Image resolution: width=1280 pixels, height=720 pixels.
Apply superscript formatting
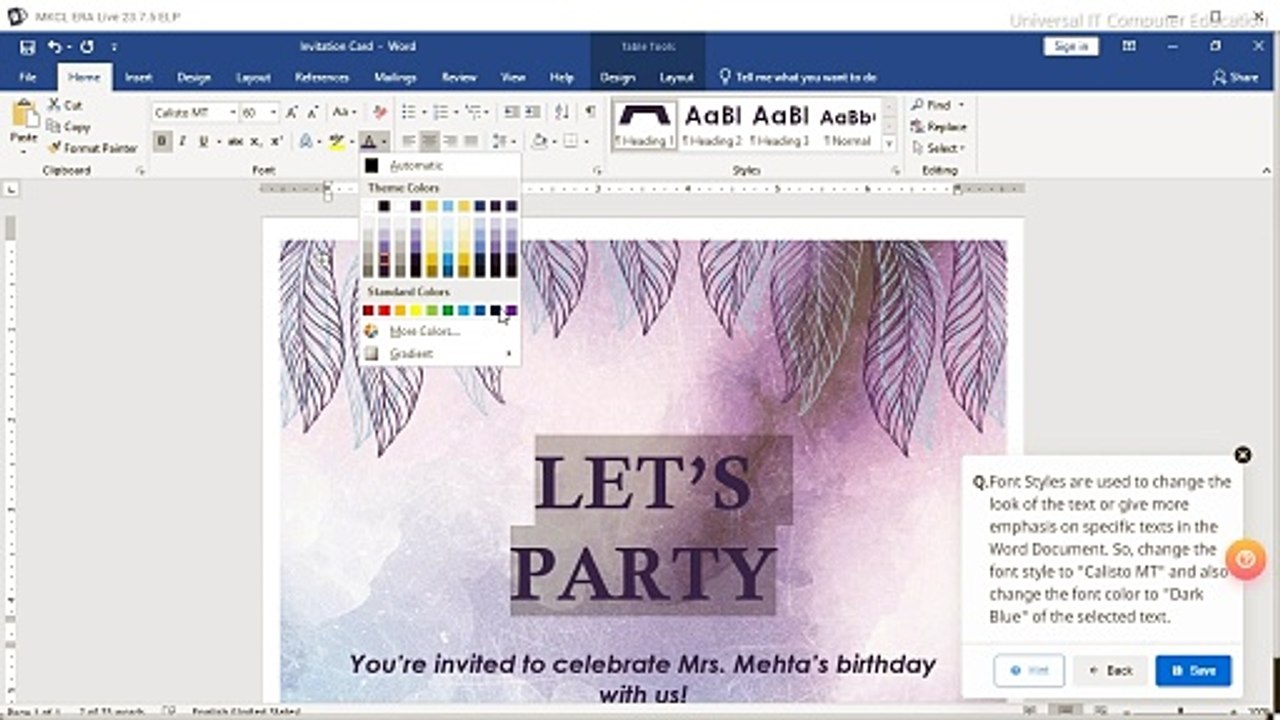pos(277,142)
